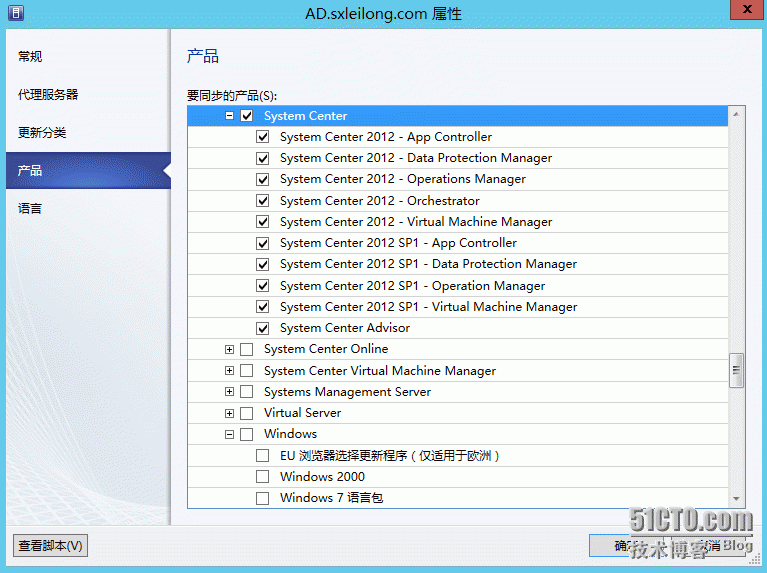Viewport: 767px width, 573px height.
Task: Select the System Center 2012 - Orchestrator text
Action: [380, 201]
